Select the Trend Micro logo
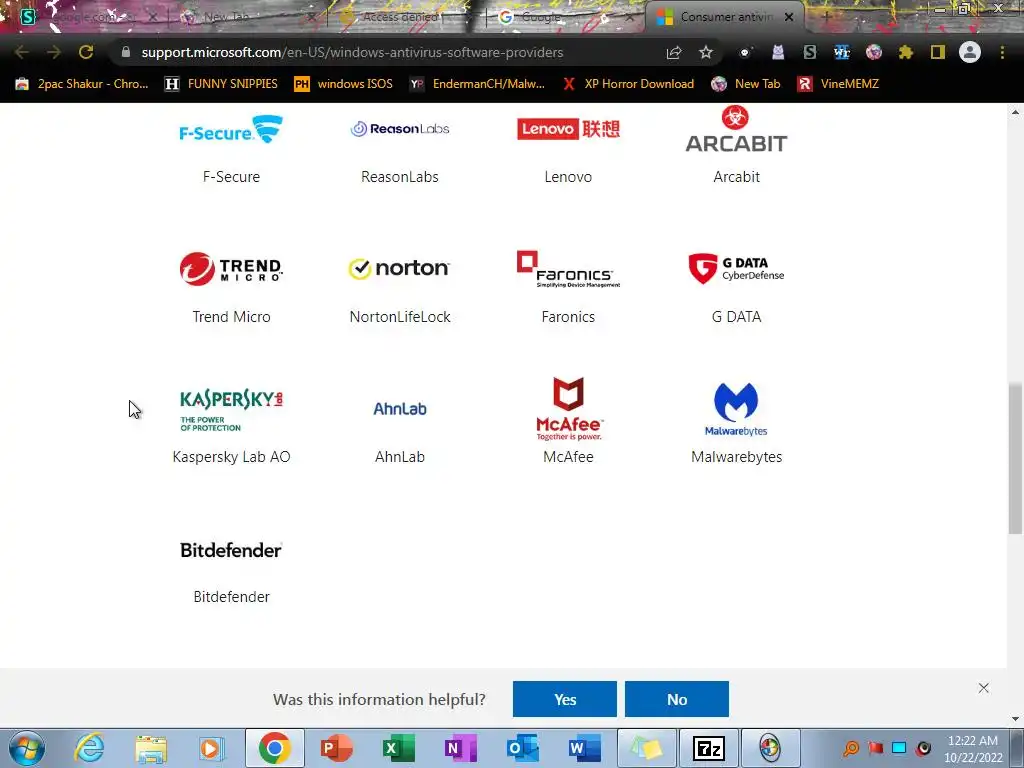The height and width of the screenshot is (768, 1024). (x=231, y=269)
